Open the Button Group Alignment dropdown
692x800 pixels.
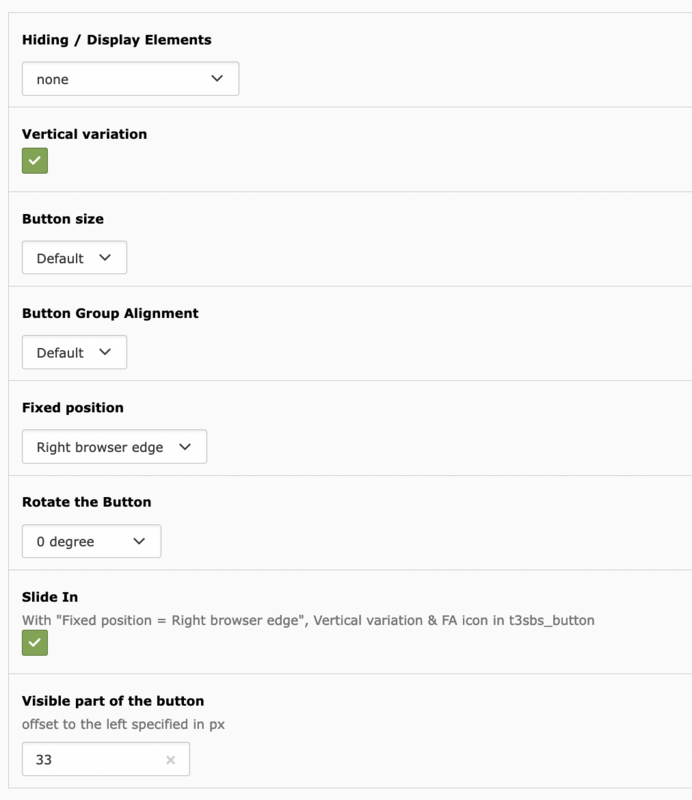74,352
